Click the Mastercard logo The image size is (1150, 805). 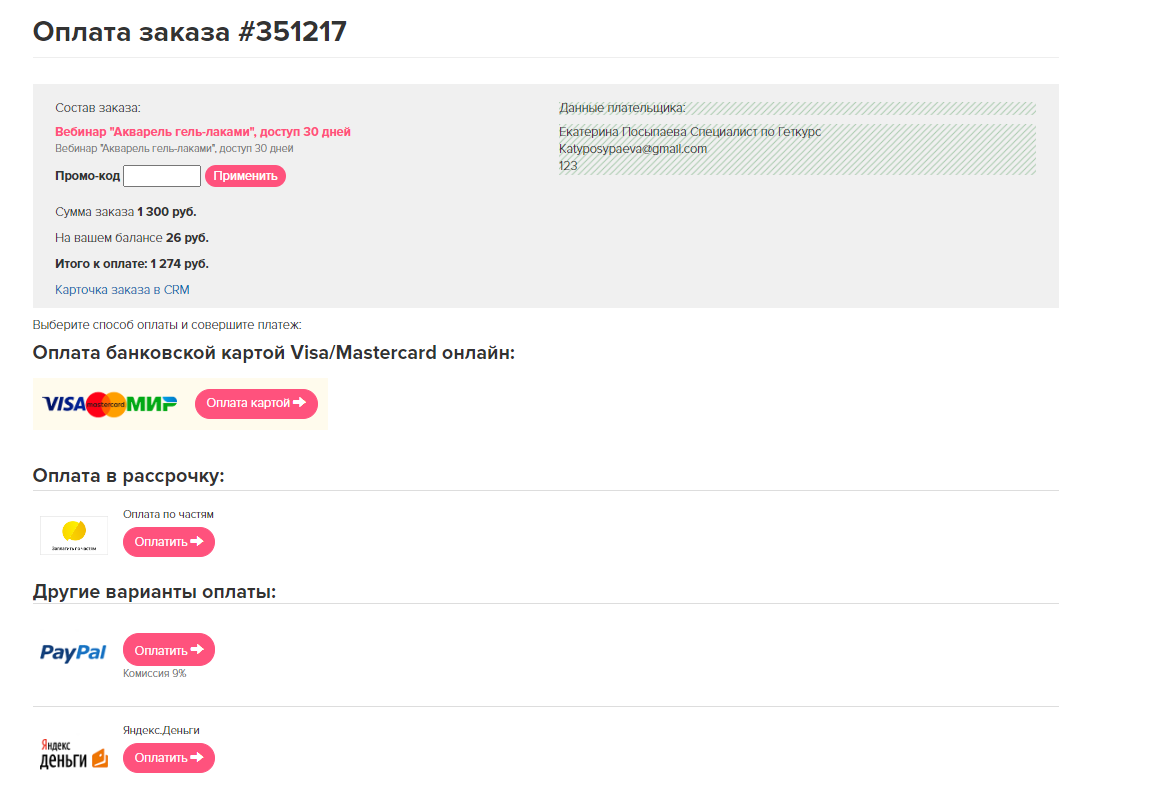point(106,404)
